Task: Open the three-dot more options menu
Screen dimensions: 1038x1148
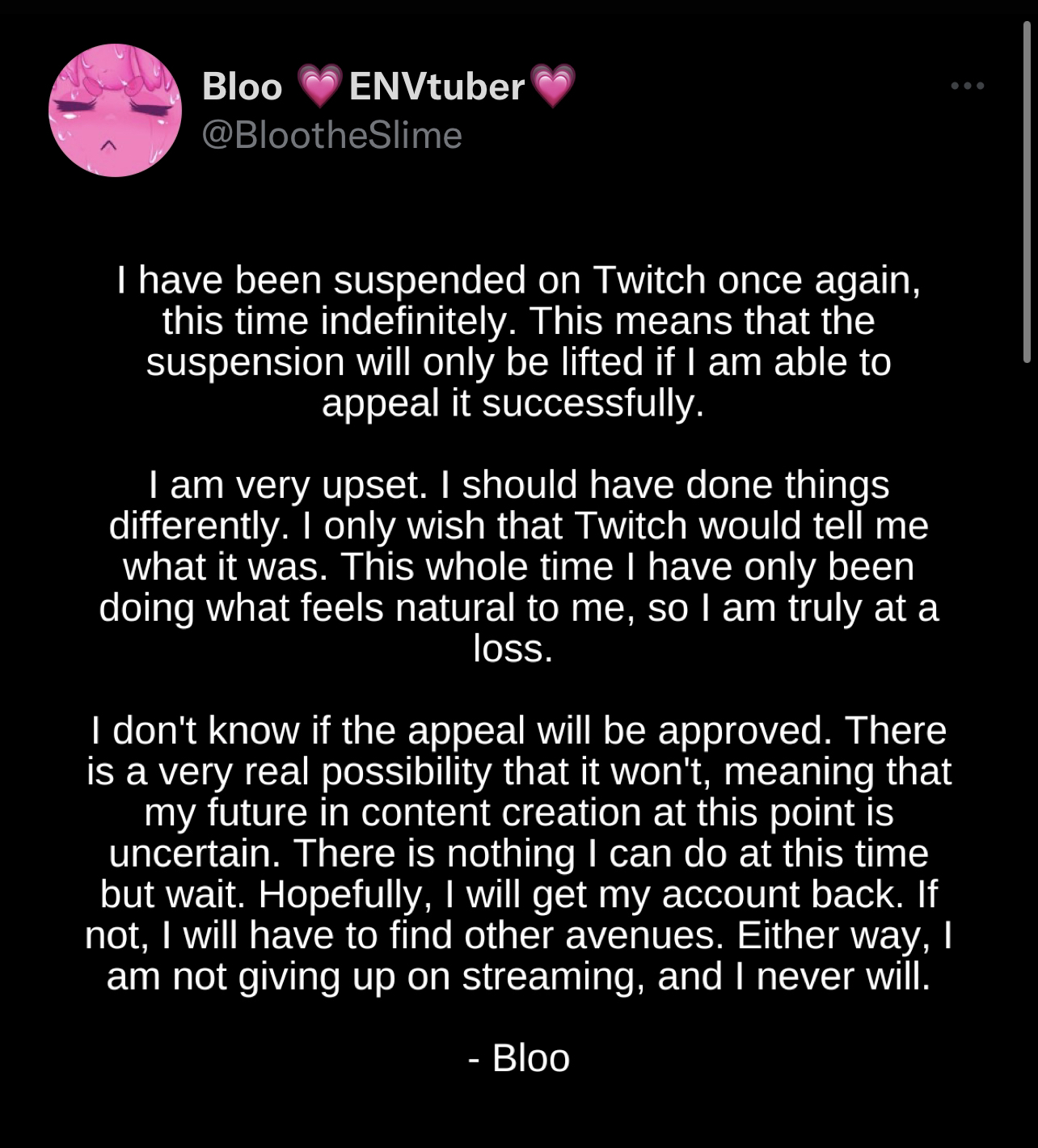Action: [x=967, y=86]
